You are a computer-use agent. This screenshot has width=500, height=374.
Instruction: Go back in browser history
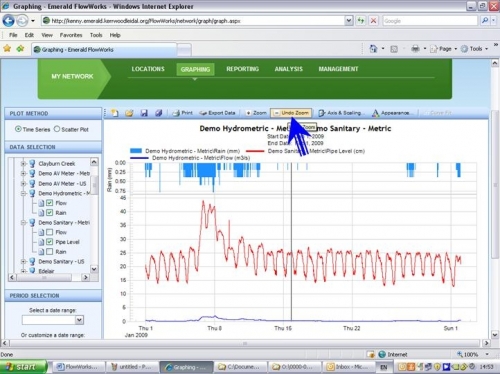[x=8, y=21]
